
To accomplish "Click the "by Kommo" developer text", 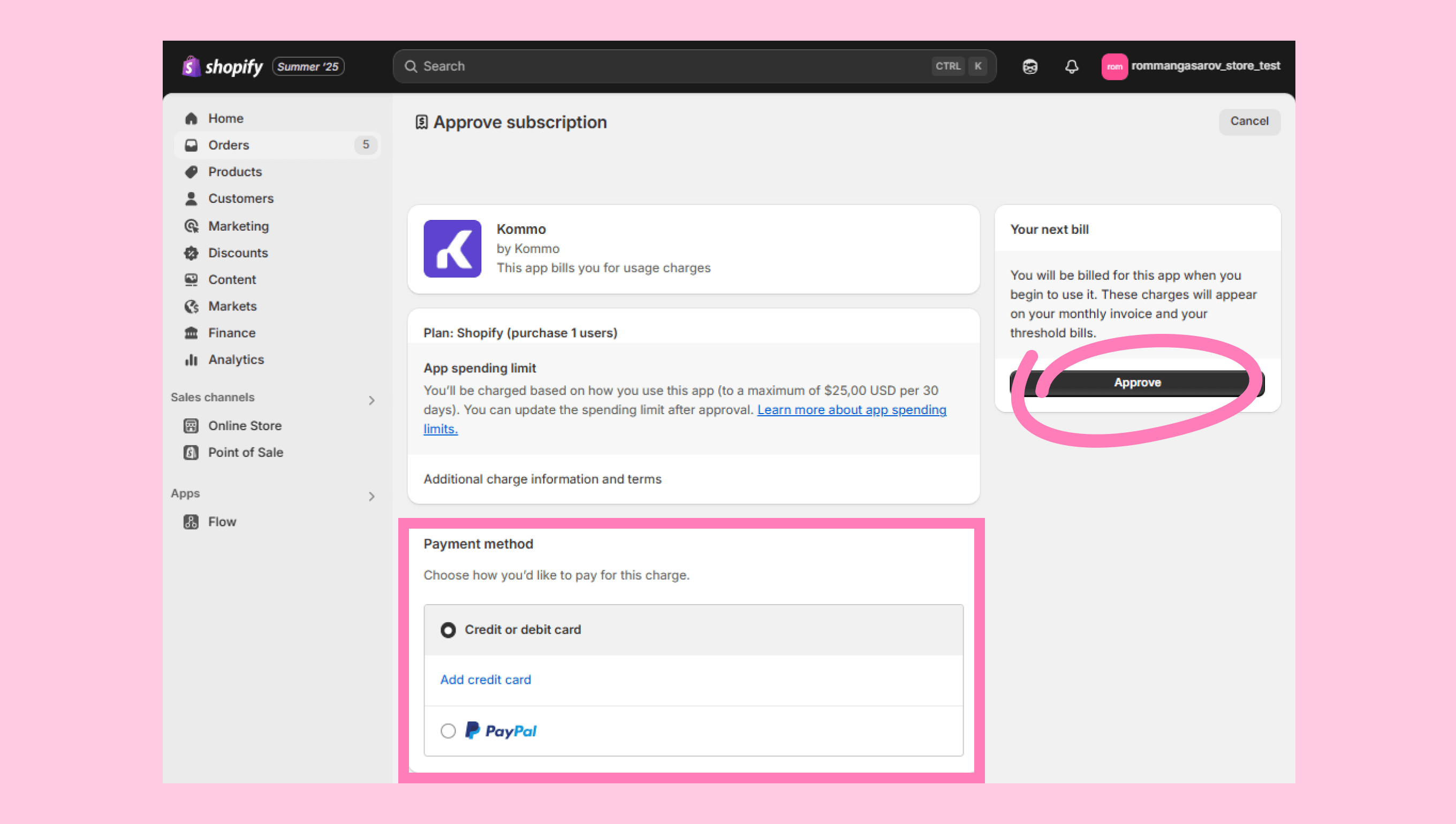I will [528, 248].
